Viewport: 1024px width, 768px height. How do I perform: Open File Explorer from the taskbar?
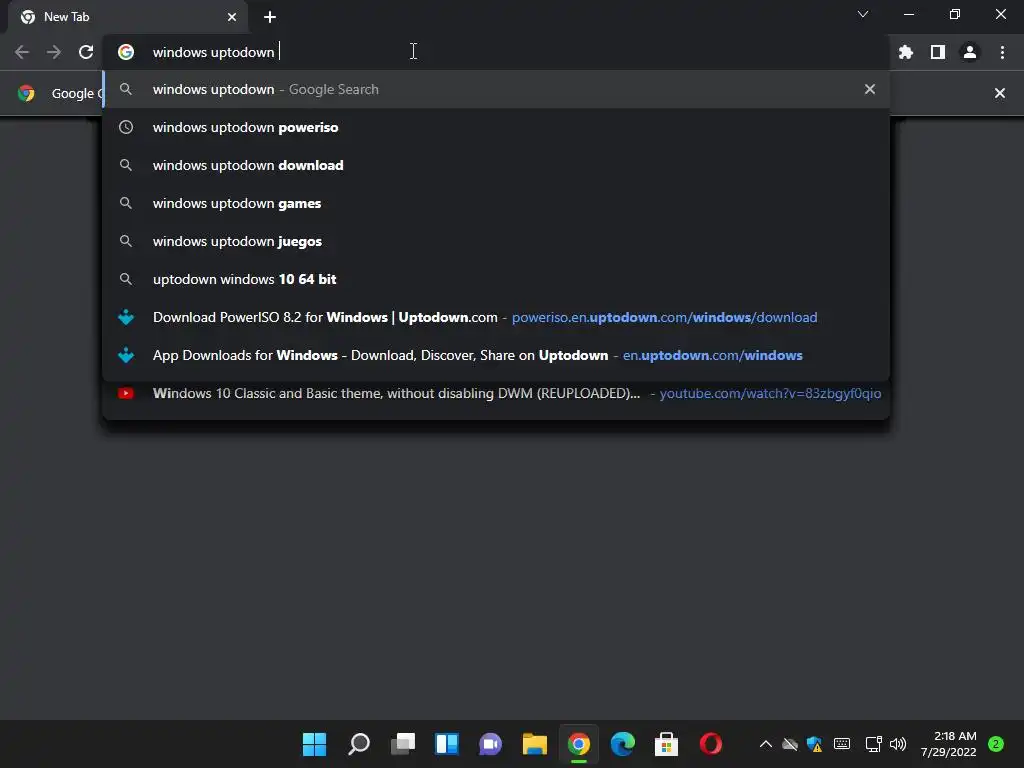pyautogui.click(x=535, y=744)
